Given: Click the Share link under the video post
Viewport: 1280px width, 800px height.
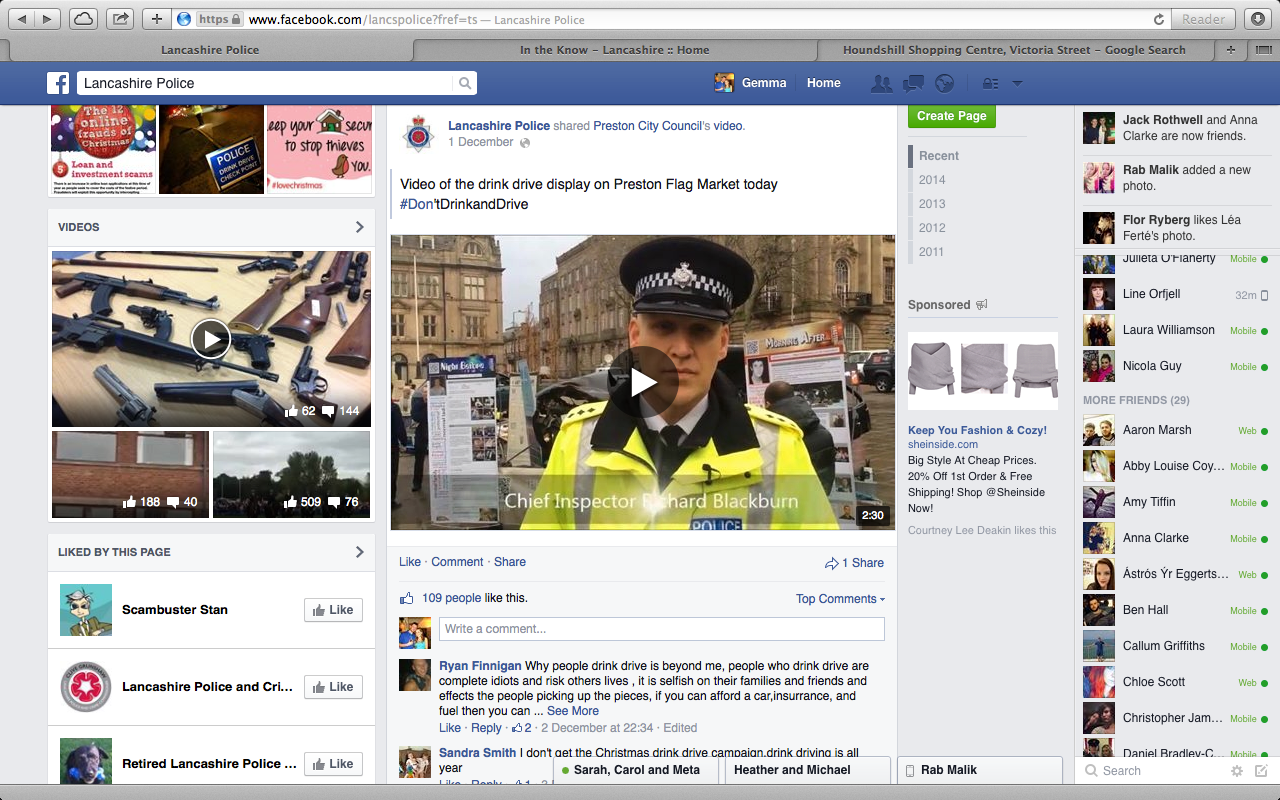Looking at the screenshot, I should point(510,562).
